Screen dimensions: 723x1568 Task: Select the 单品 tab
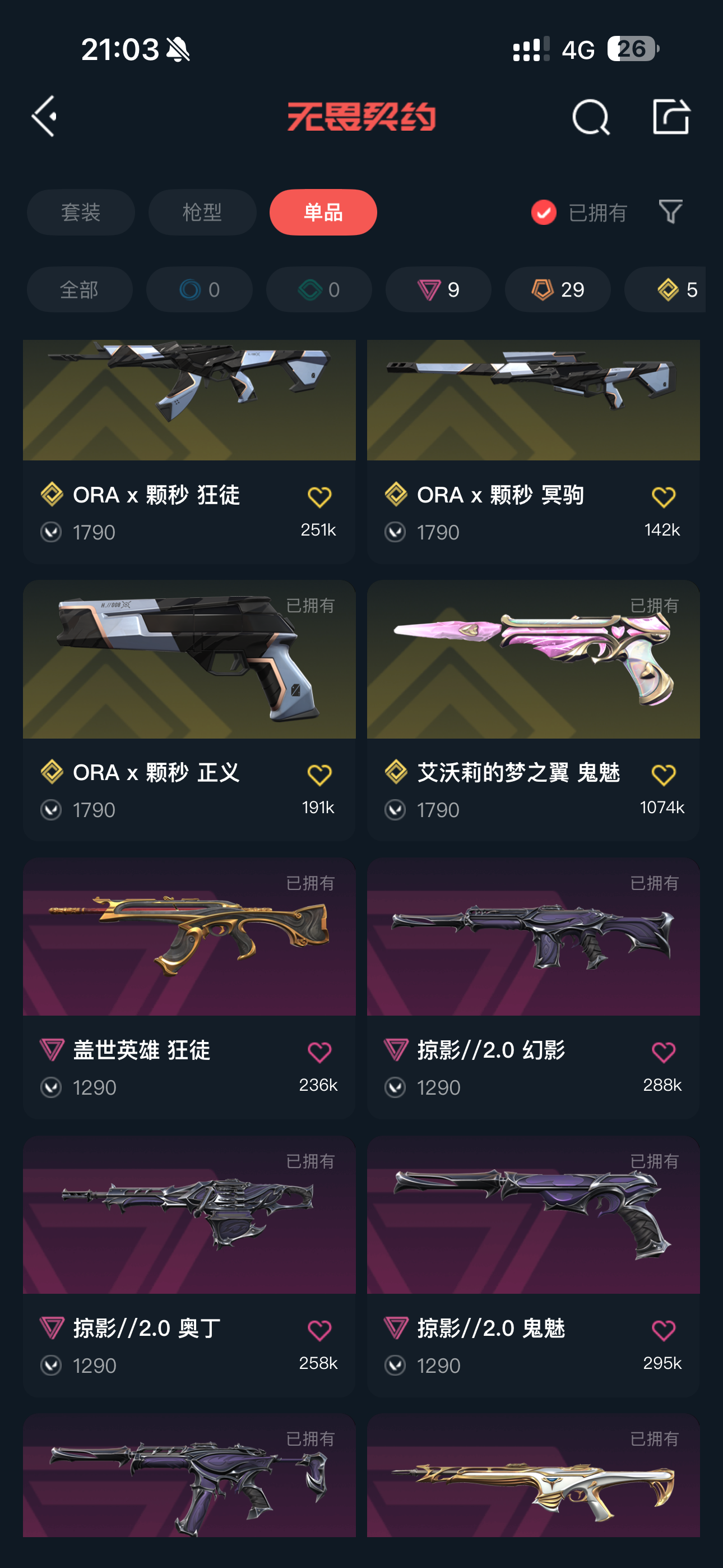pyautogui.click(x=323, y=213)
